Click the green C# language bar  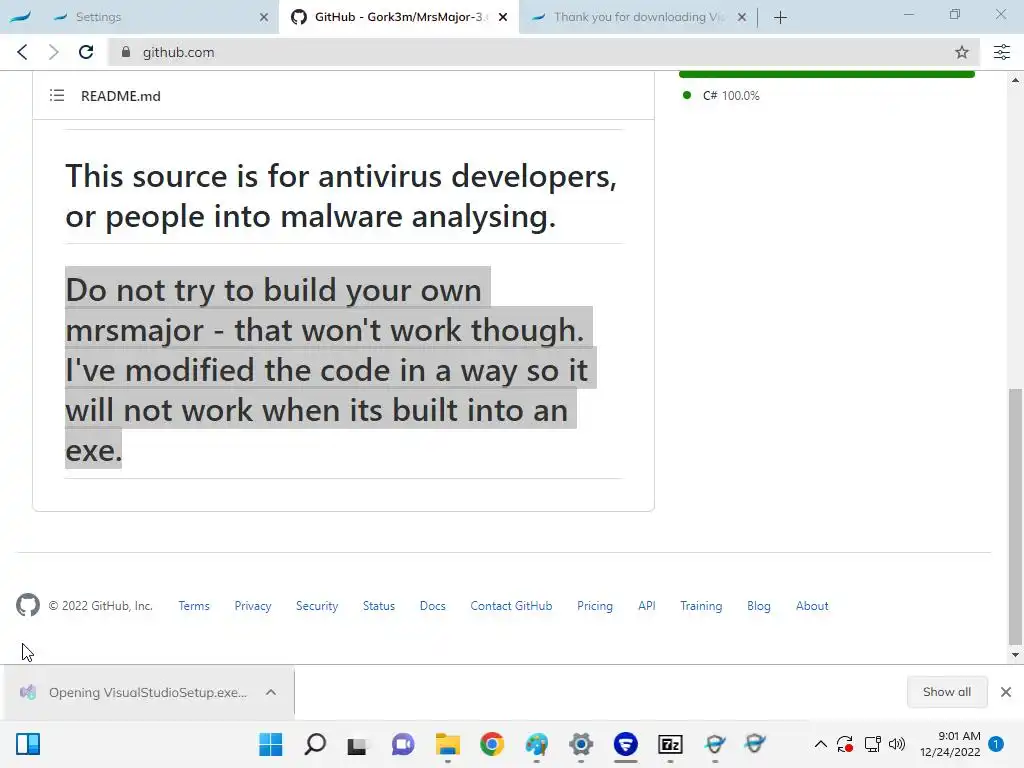(x=827, y=74)
